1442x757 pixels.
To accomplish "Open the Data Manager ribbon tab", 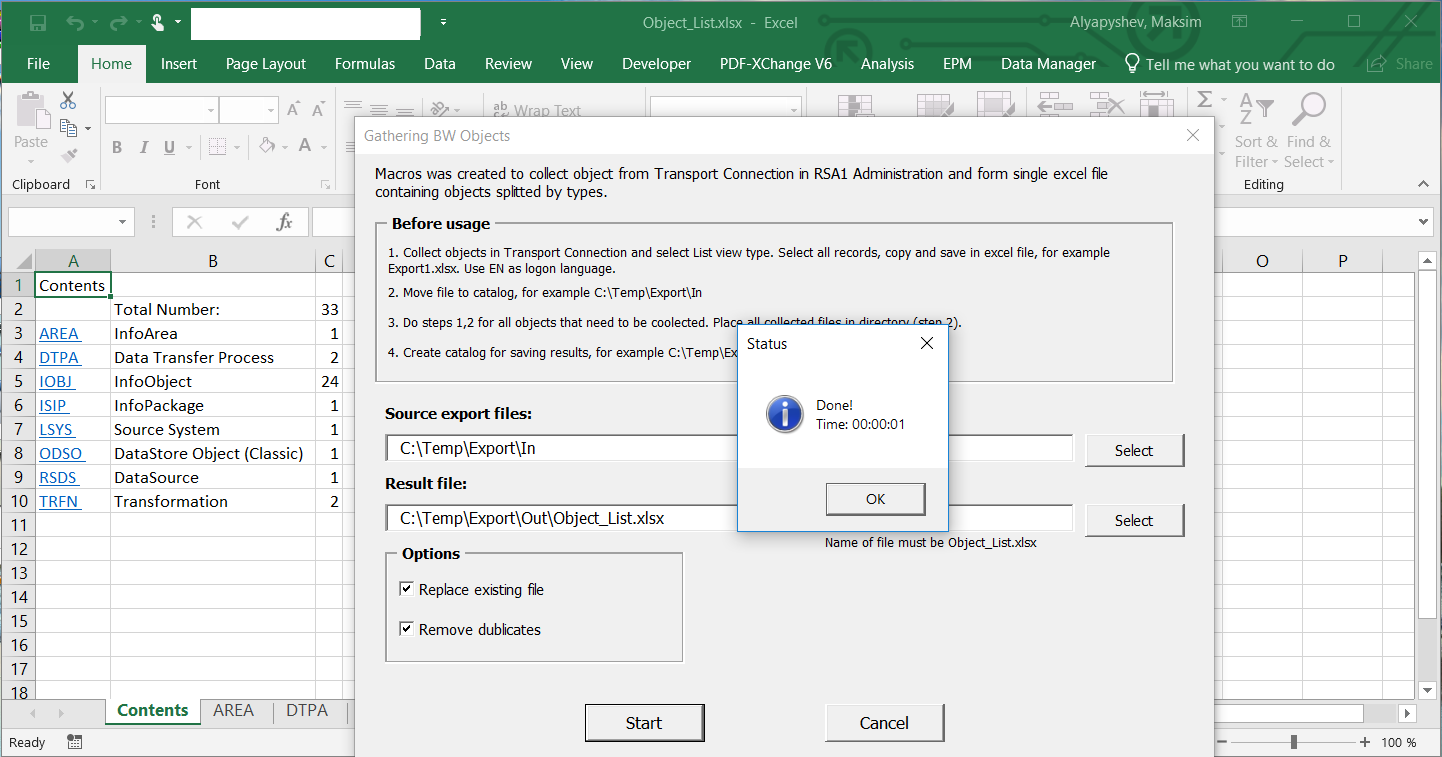I will coord(1048,64).
